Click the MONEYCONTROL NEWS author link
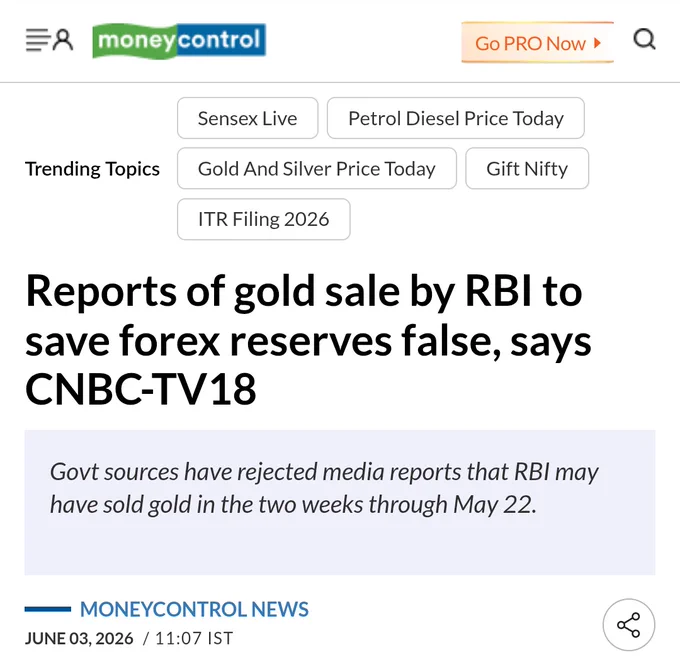Screen dimensions: 680x667 [194, 609]
